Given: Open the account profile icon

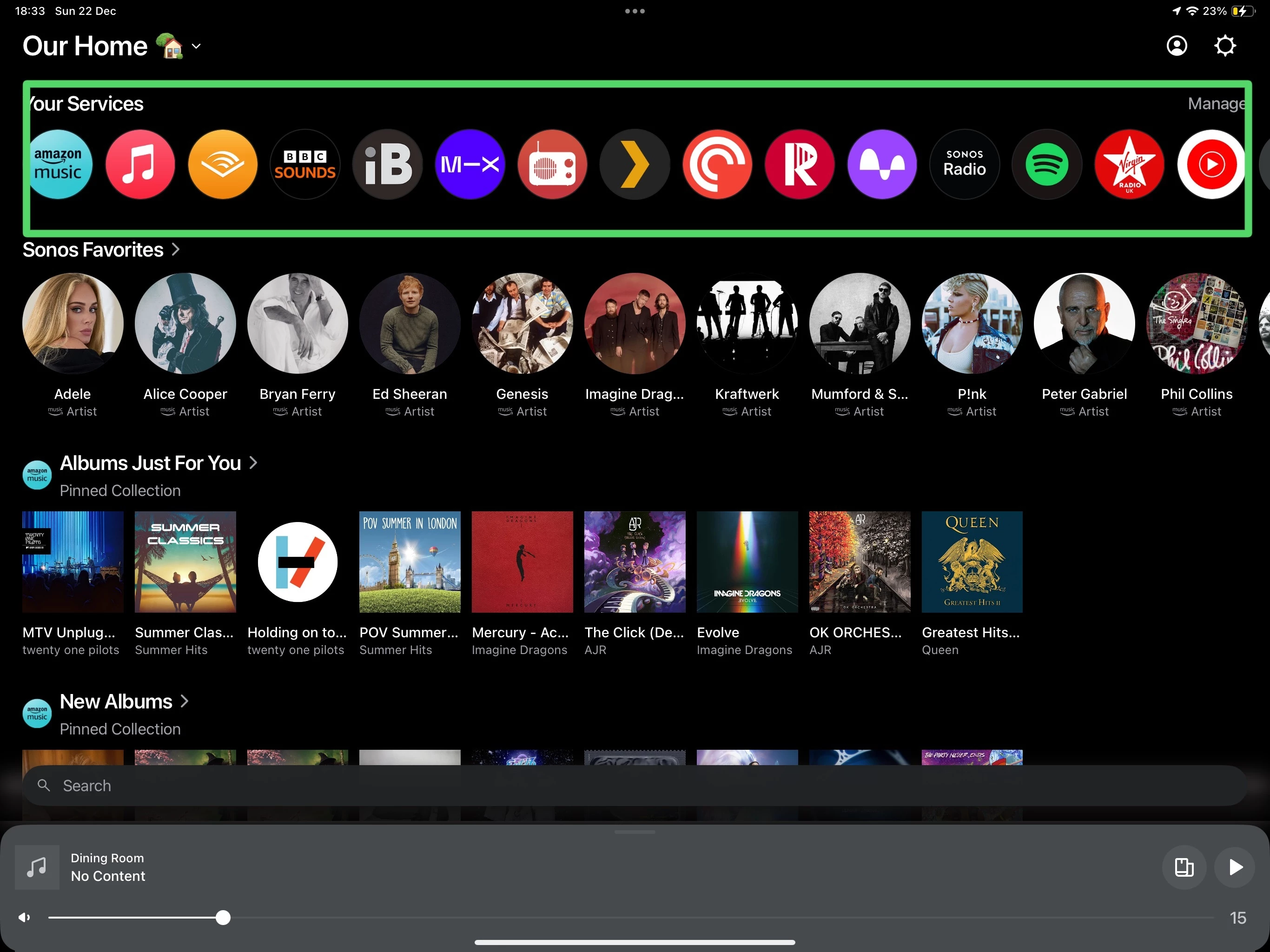Looking at the screenshot, I should tap(1177, 46).
